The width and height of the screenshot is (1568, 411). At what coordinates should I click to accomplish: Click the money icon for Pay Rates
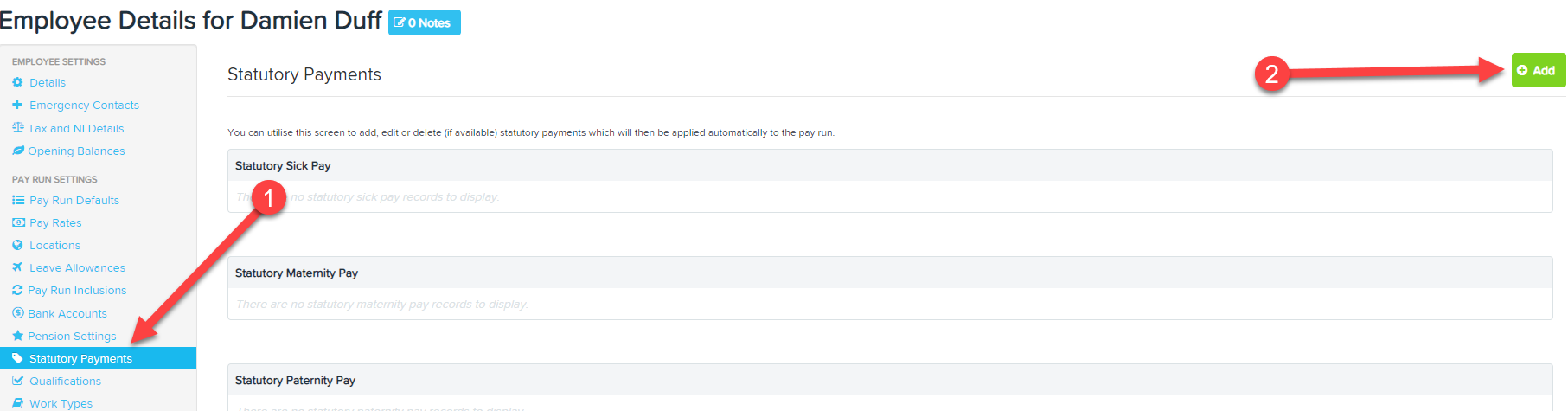tap(17, 222)
